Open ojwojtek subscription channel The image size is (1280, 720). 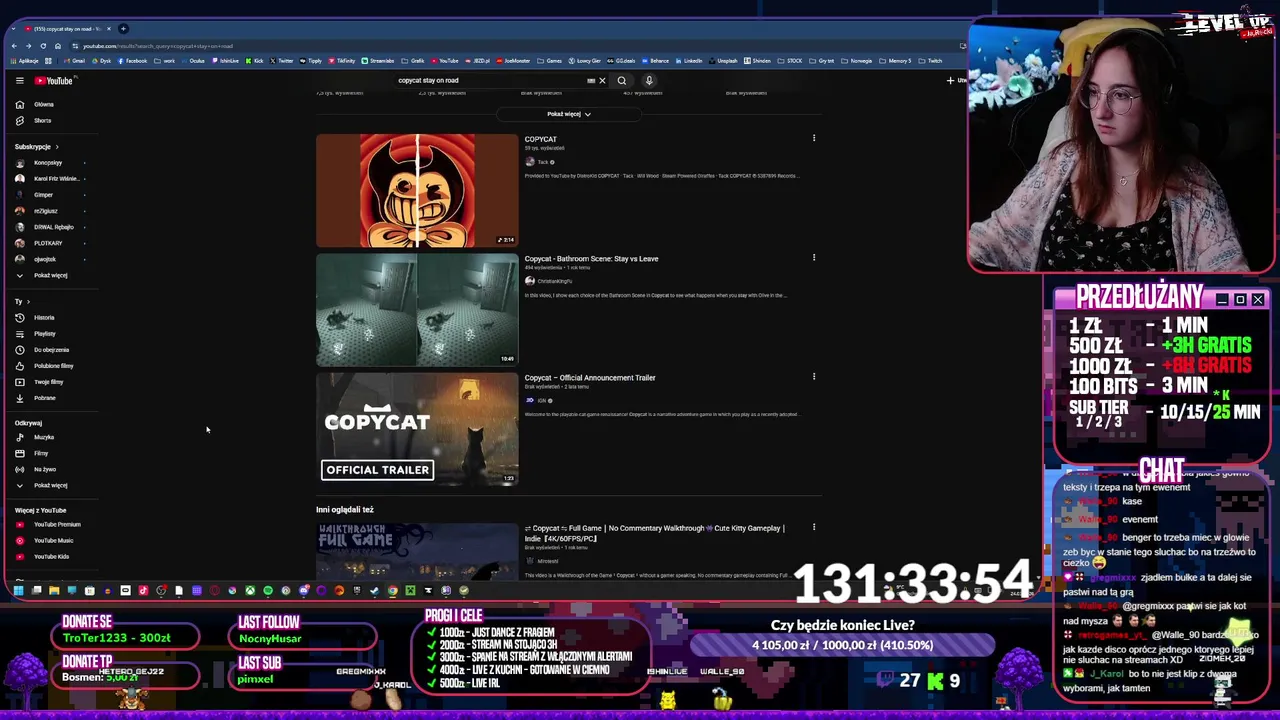[x=45, y=259]
